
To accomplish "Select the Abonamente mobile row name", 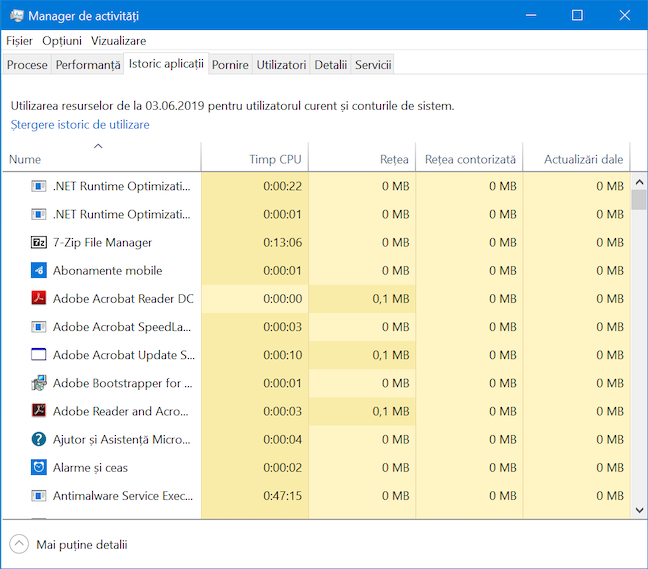I will (x=107, y=271).
